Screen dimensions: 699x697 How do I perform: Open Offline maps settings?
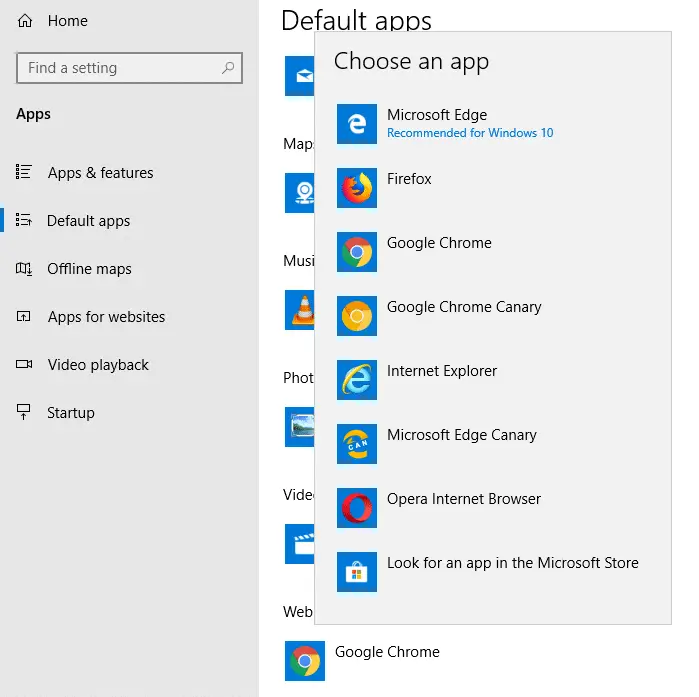point(89,269)
